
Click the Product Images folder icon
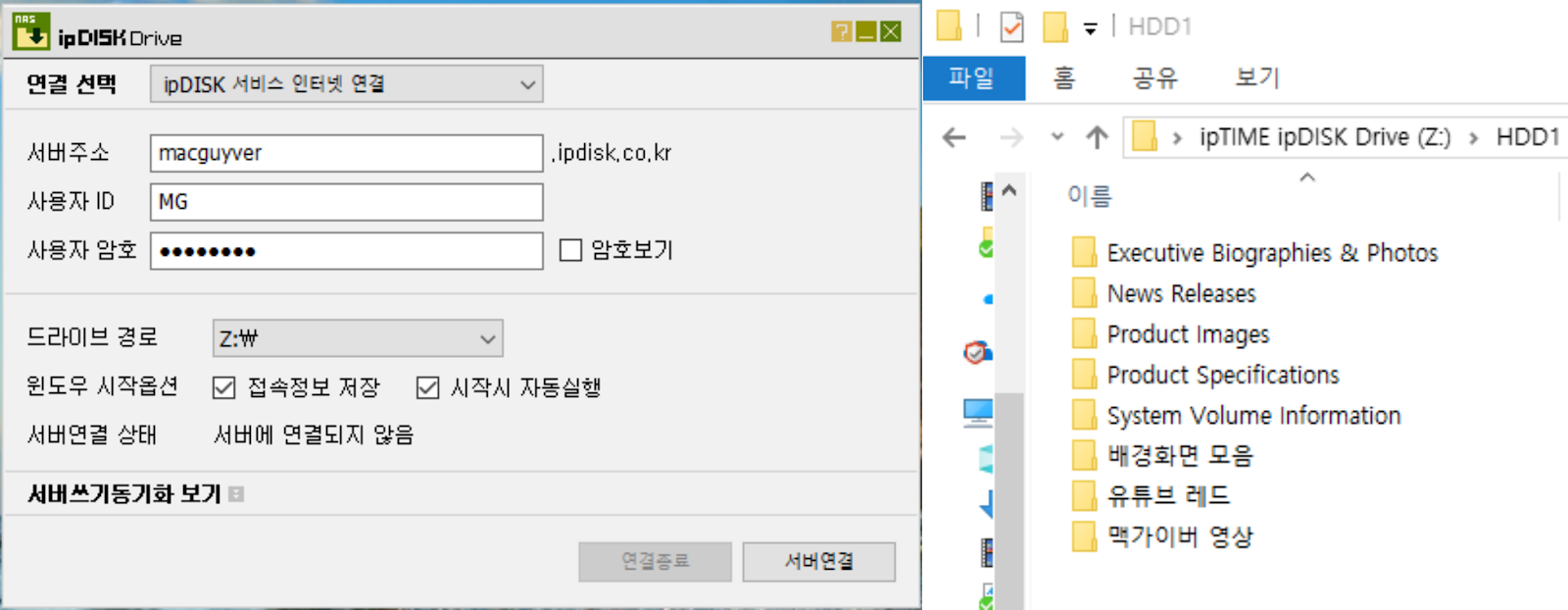(1084, 334)
